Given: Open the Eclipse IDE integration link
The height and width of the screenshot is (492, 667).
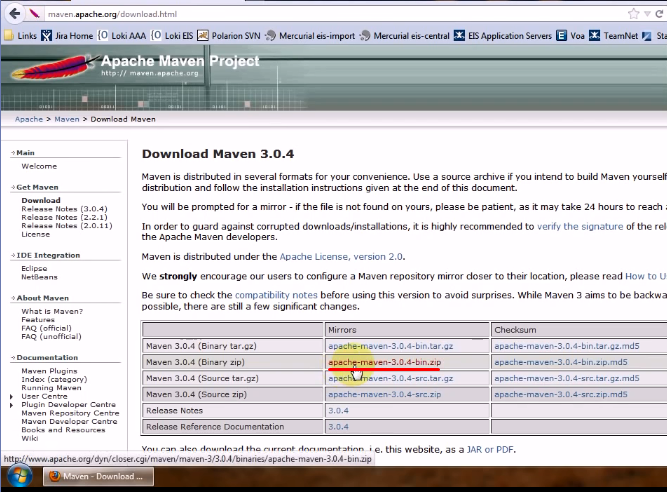Looking at the screenshot, I should pyautogui.click(x=34, y=268).
